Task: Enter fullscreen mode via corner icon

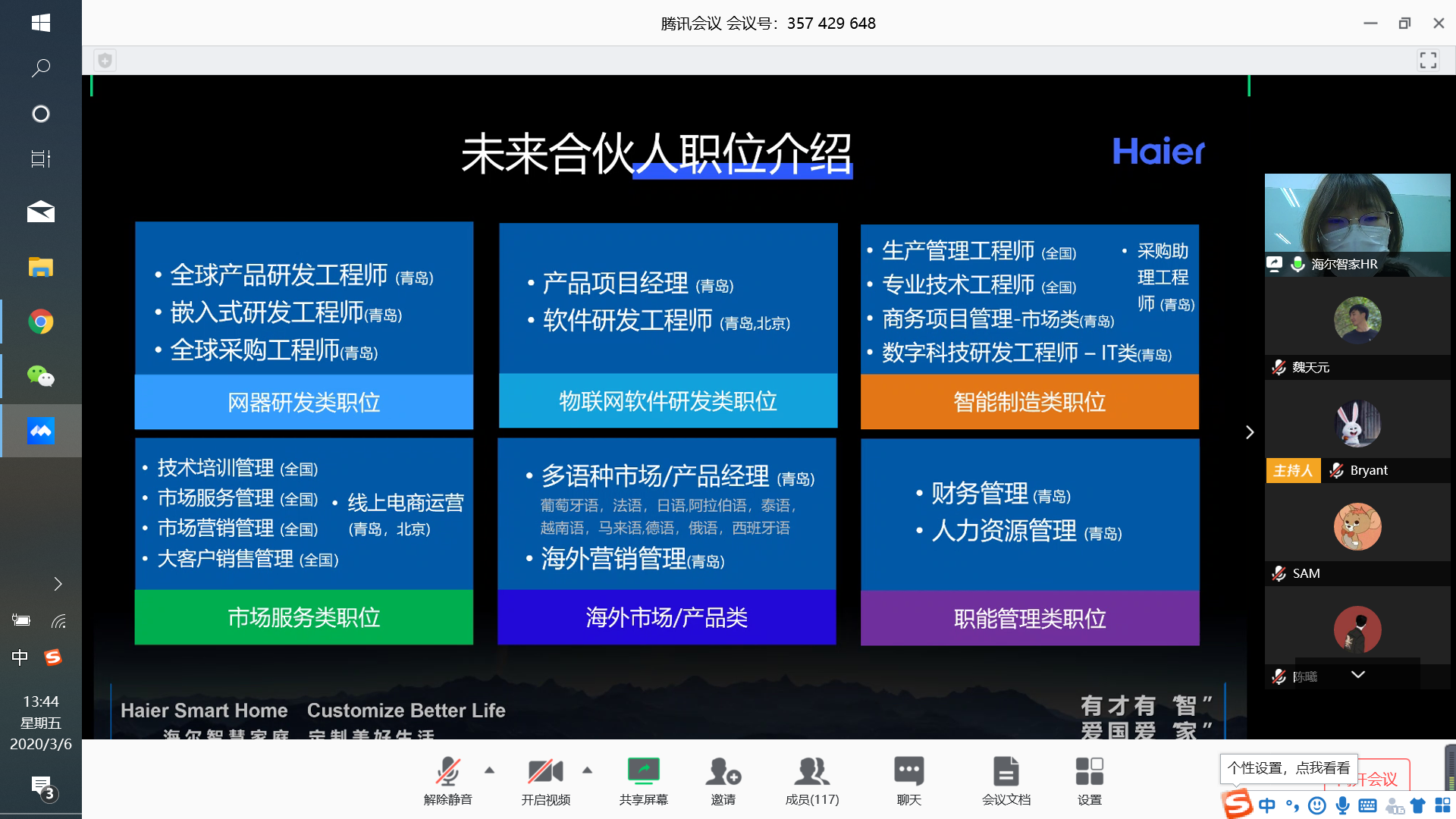Action: (1428, 61)
